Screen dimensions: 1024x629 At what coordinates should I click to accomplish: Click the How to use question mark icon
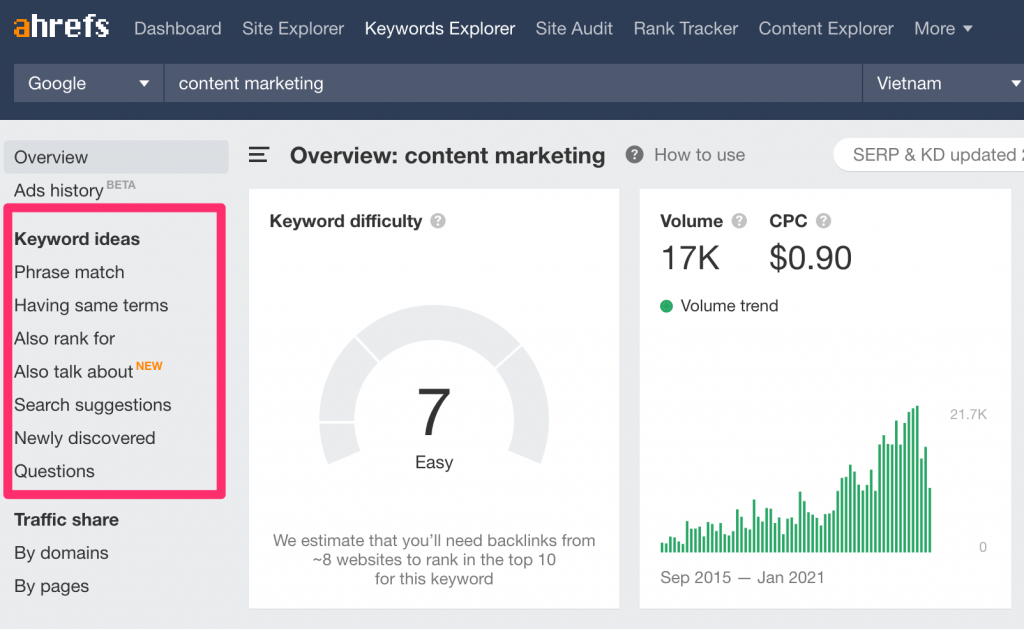pos(634,155)
